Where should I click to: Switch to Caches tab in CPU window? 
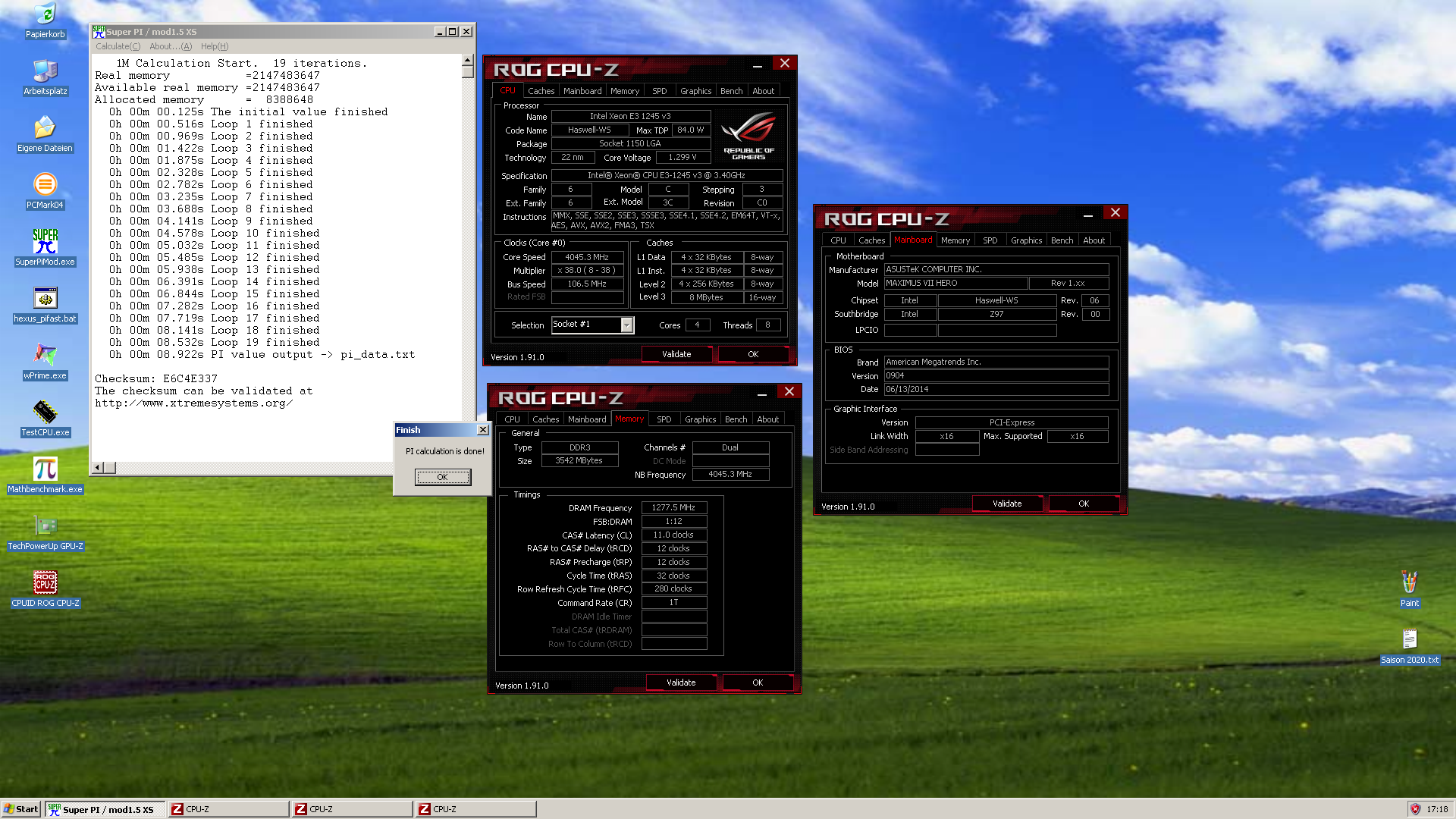point(541,91)
